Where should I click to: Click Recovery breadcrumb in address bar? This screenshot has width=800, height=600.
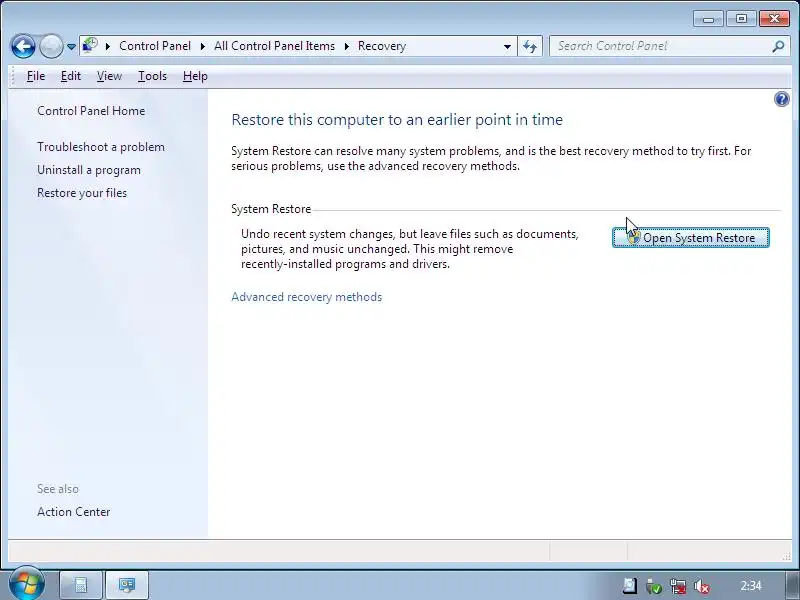(382, 46)
